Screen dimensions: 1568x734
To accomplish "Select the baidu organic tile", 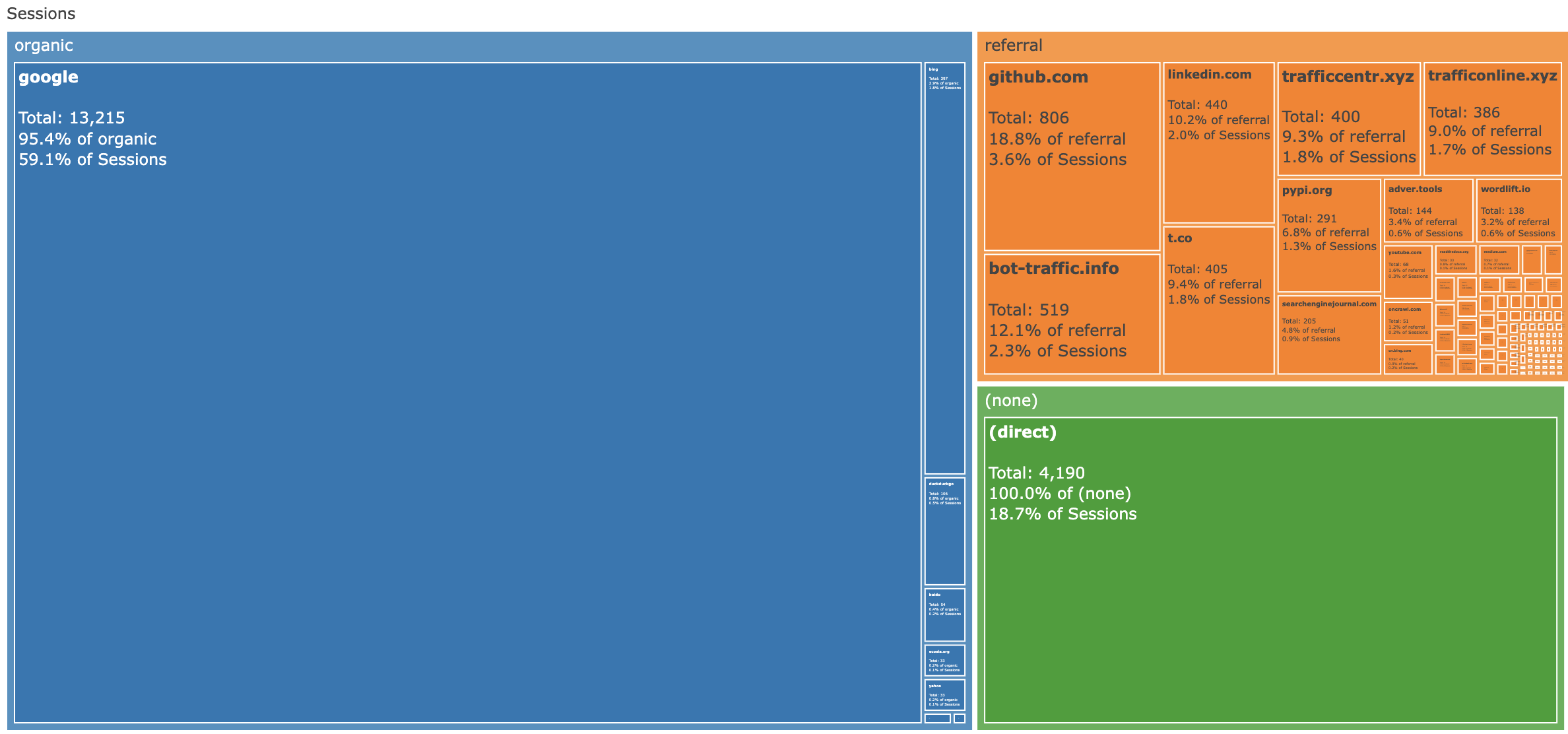I will 944,615.
